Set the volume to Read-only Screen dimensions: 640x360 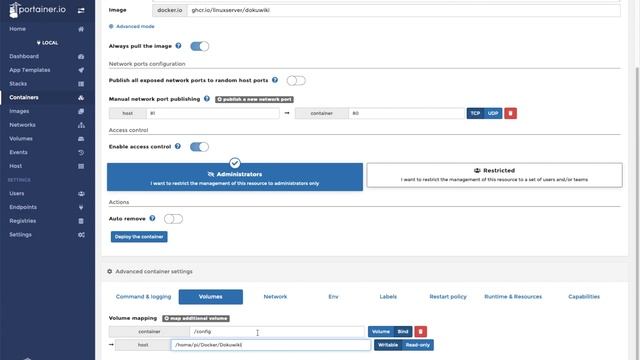tap(418, 345)
